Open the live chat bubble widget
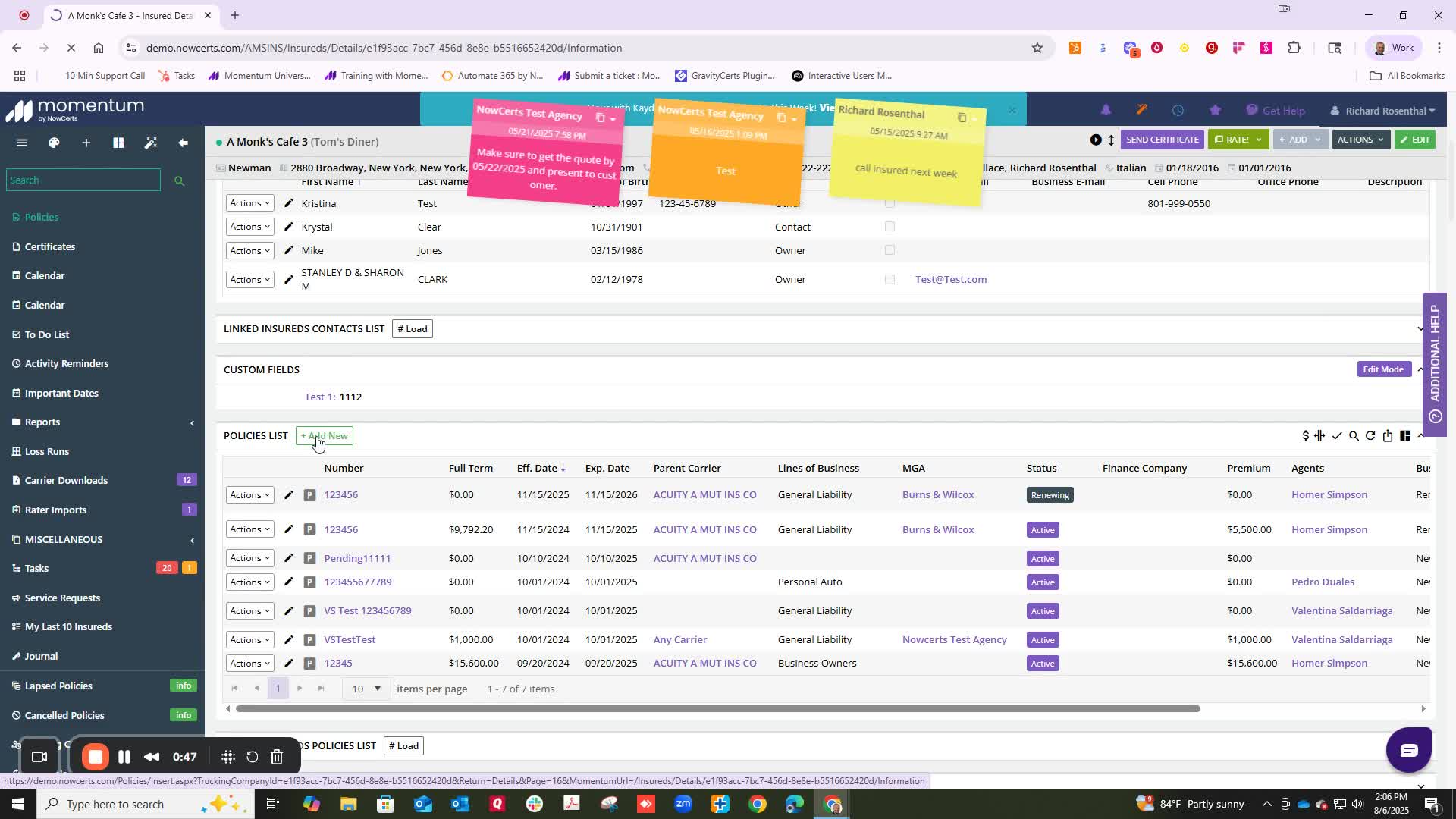 (x=1408, y=750)
